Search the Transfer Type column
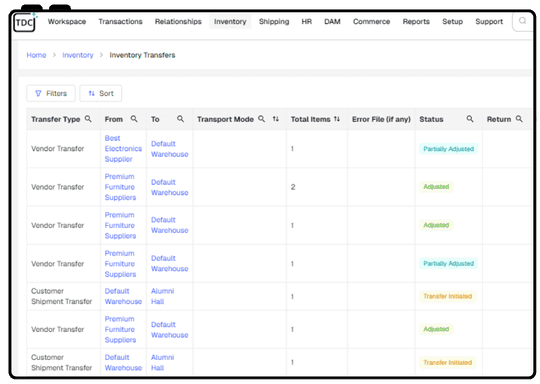540x384 pixels. coord(88,119)
